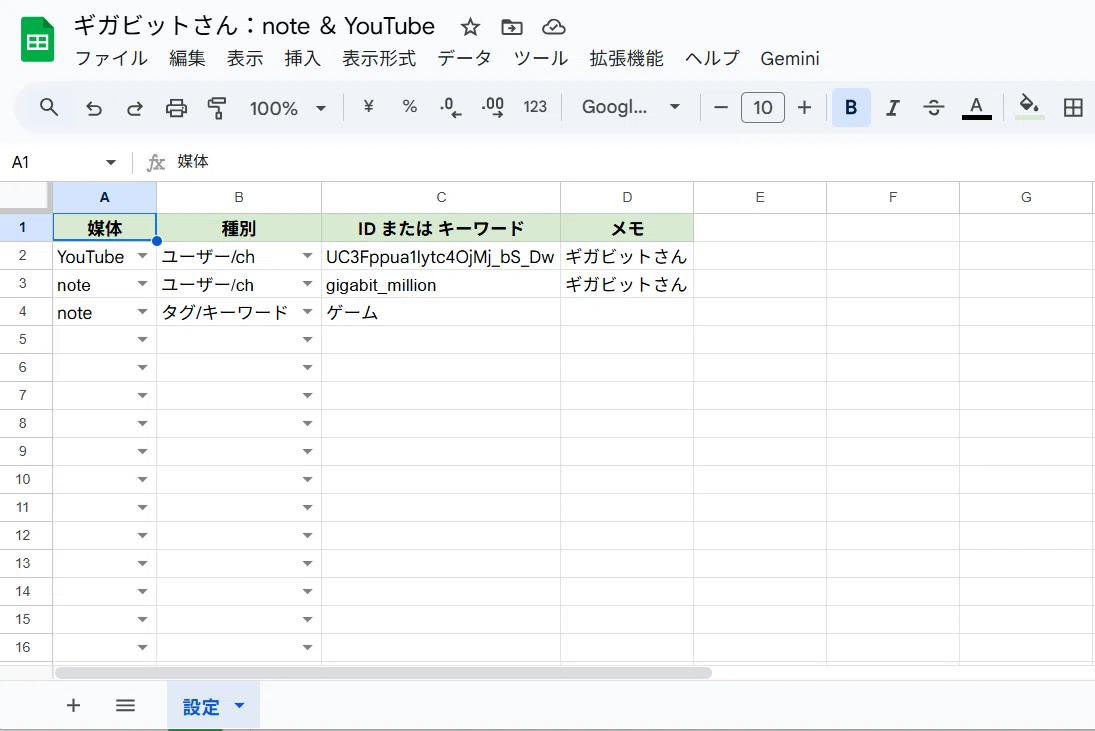
Task: Open the 設定 sheet tab menu arrow
Action: click(x=240, y=706)
